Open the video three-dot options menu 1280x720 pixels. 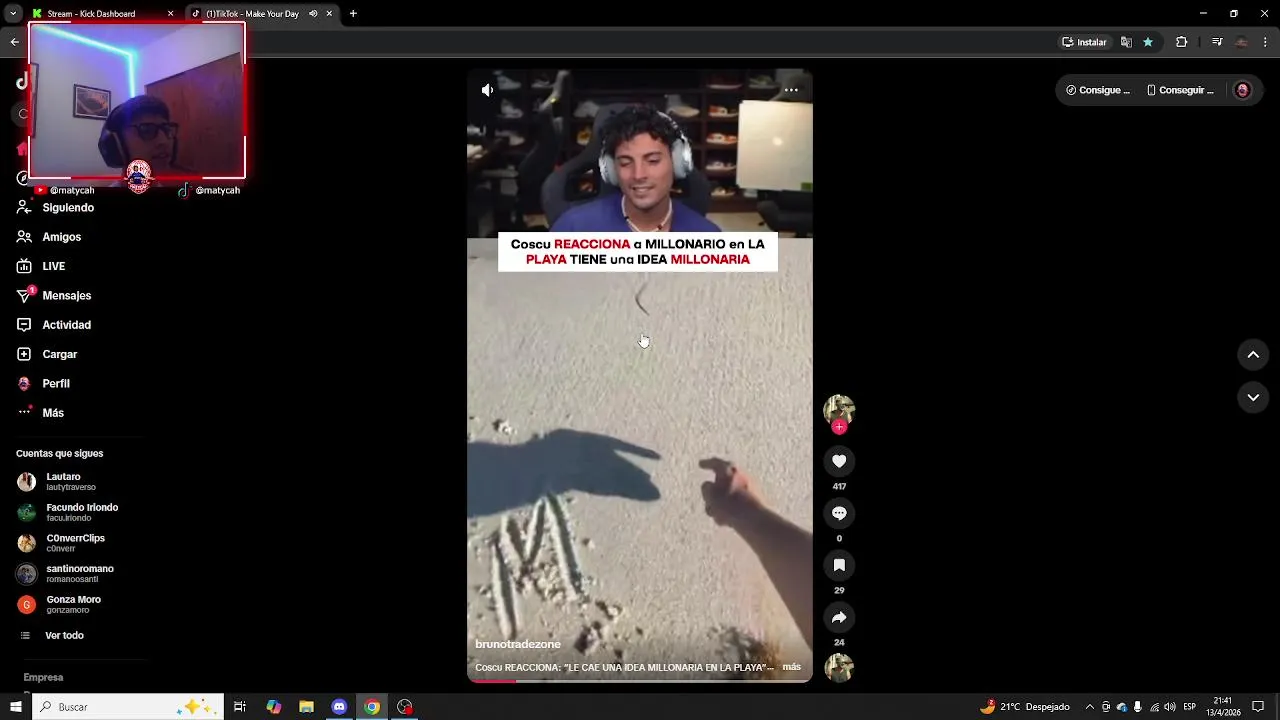(791, 90)
